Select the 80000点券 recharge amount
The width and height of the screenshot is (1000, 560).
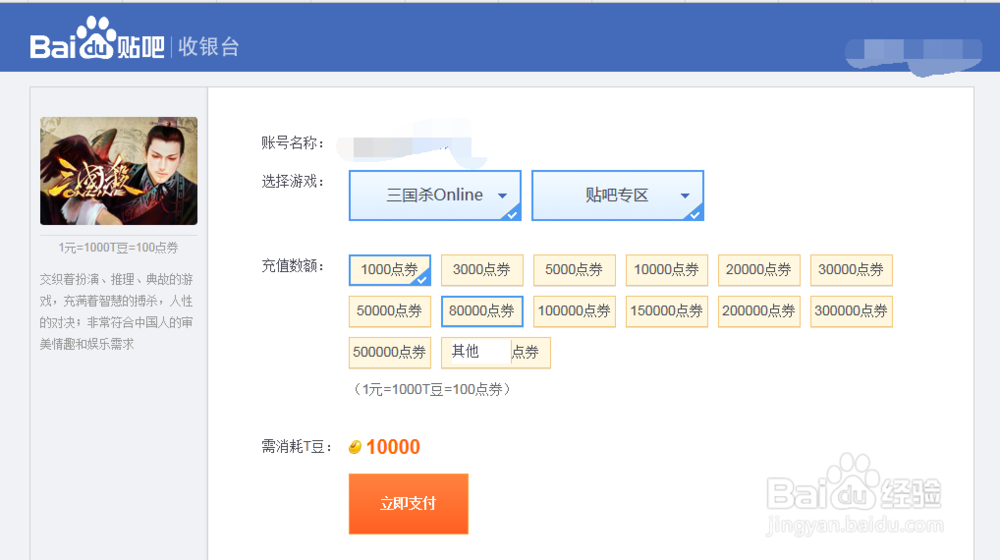(482, 311)
